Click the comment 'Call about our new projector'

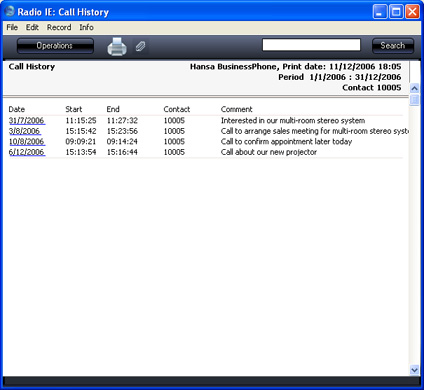[269, 152]
